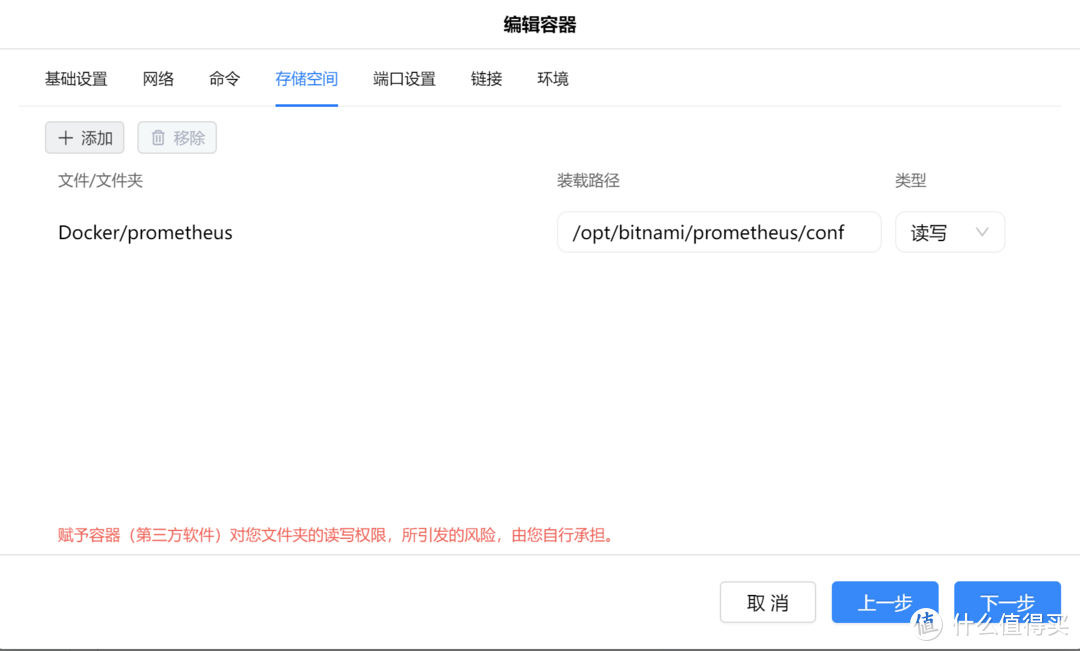Proceed with the 下一步 button

[x=1007, y=602]
